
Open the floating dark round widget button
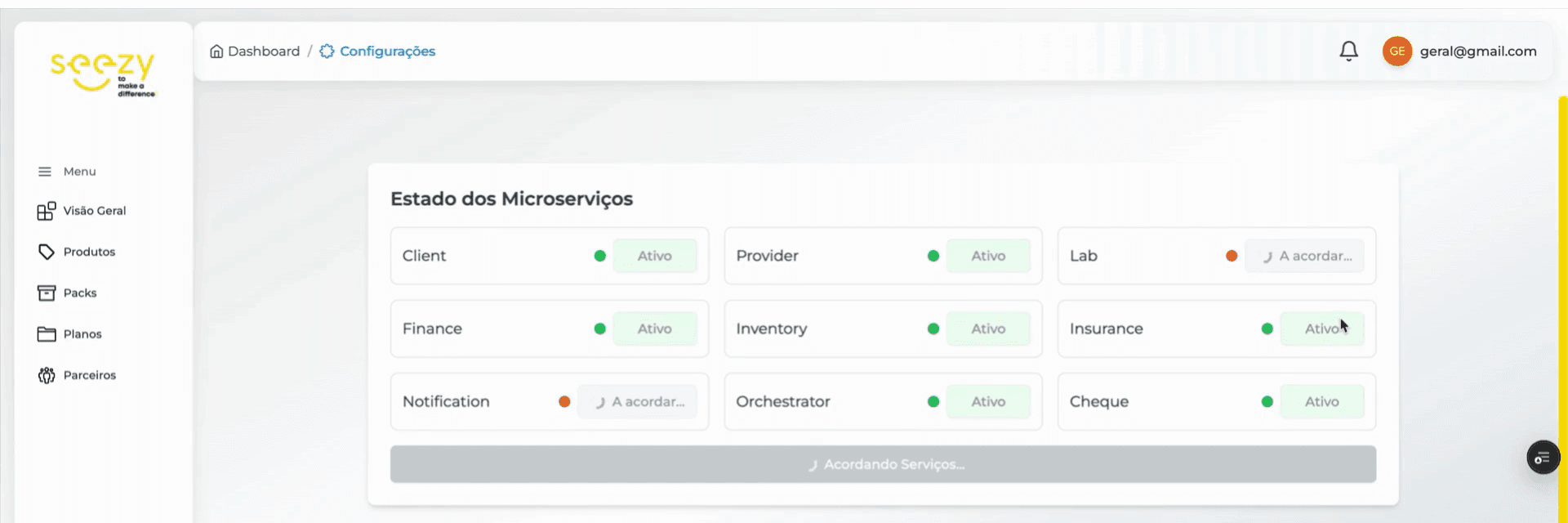[1543, 458]
